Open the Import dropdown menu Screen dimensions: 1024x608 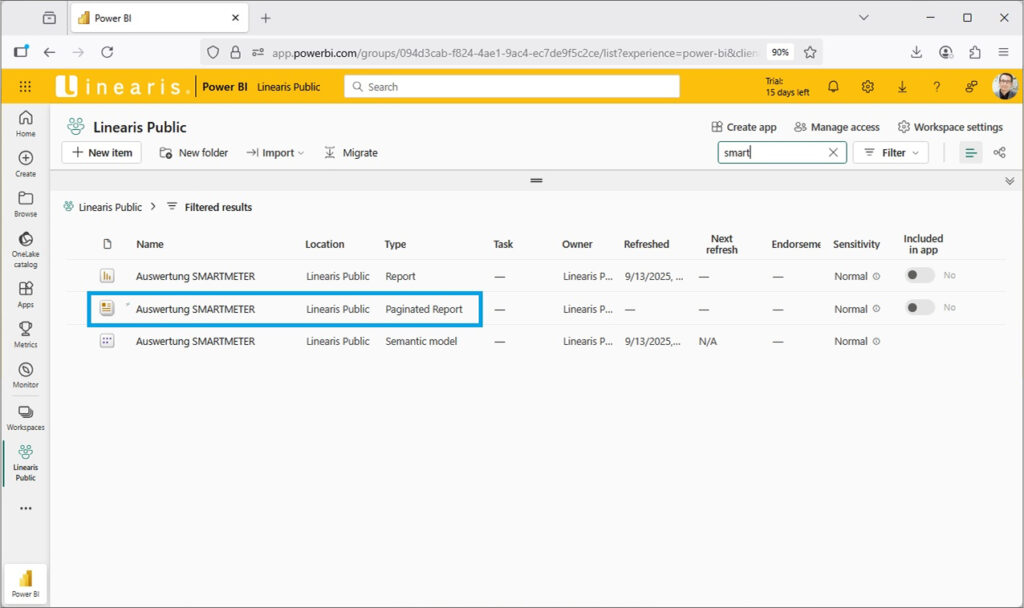point(276,153)
